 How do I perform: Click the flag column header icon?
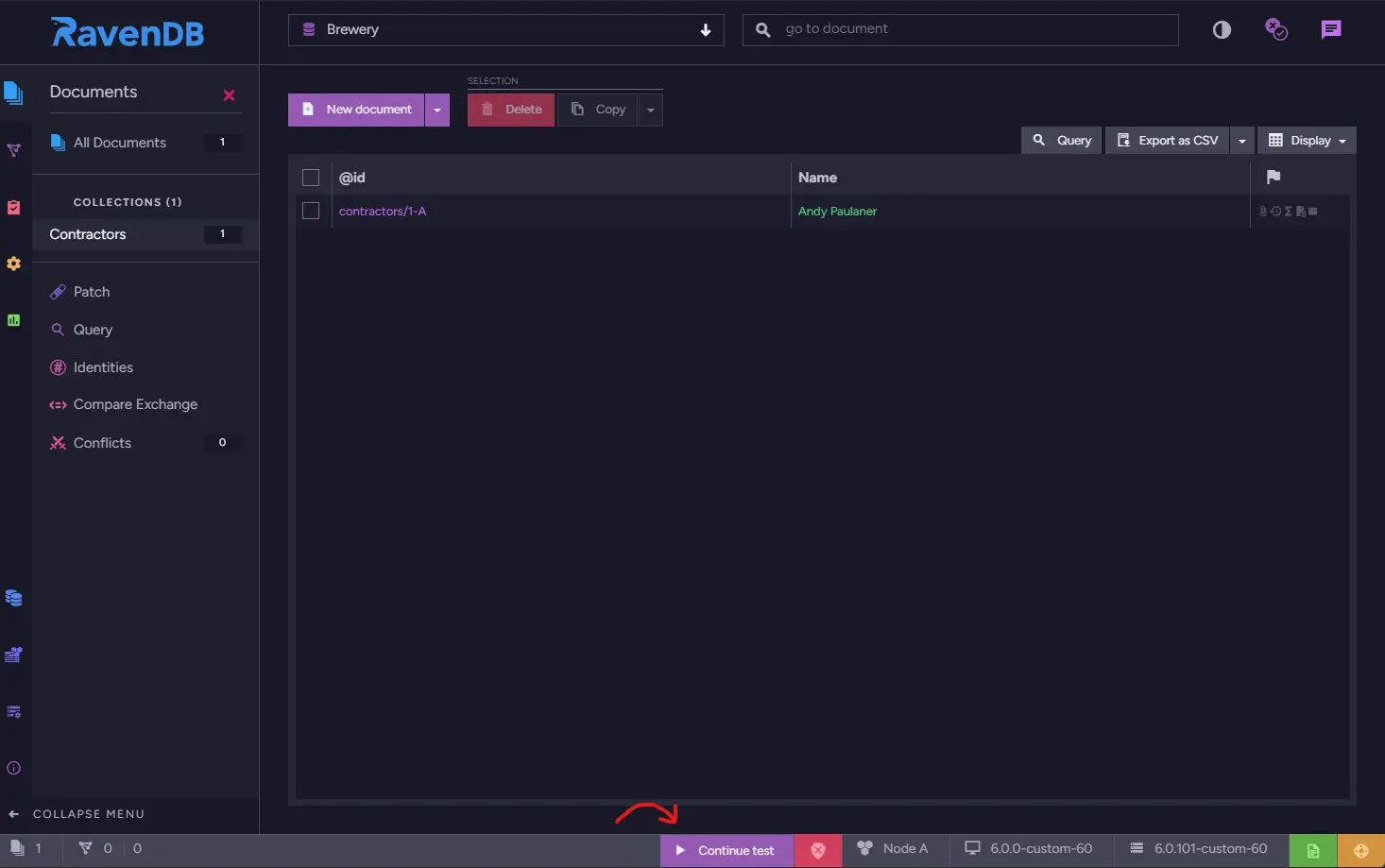click(x=1274, y=177)
